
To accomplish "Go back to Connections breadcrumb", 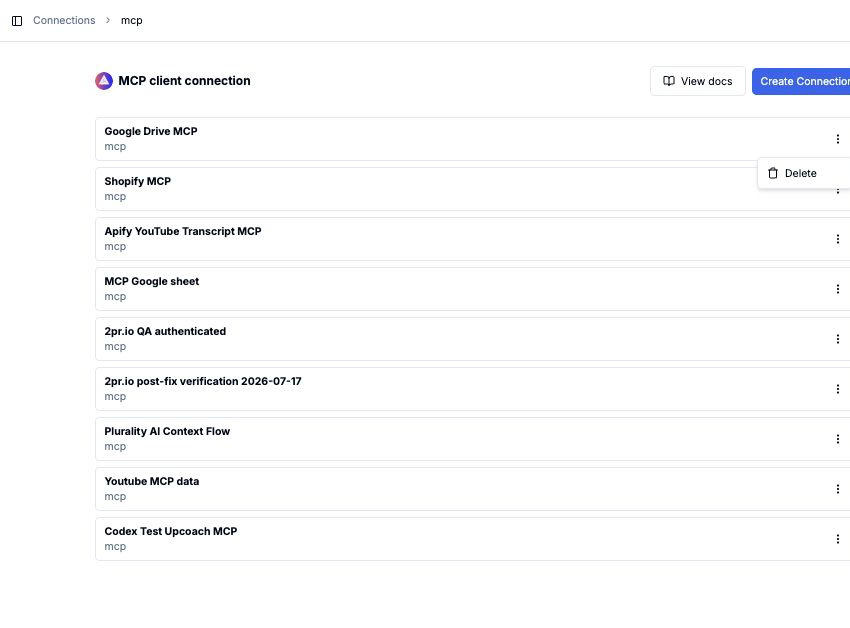I will pyautogui.click(x=64, y=20).
